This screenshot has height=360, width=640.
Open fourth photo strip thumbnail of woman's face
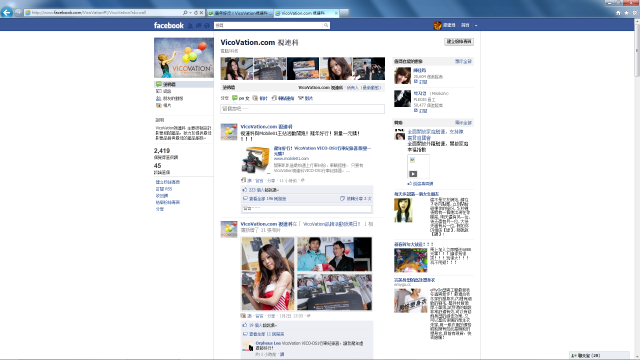[336, 69]
